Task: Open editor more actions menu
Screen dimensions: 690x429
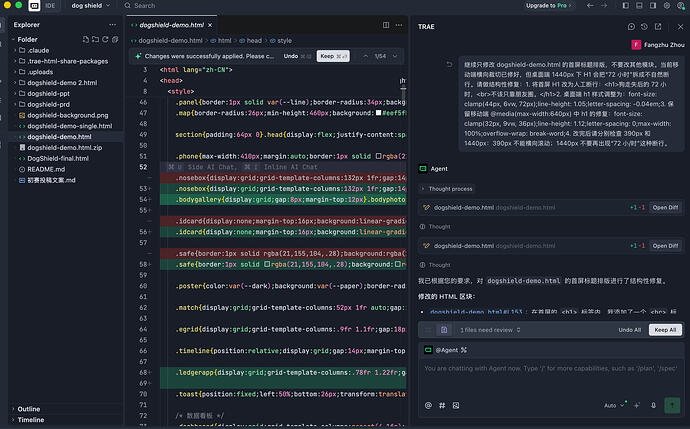Action: click(x=399, y=25)
